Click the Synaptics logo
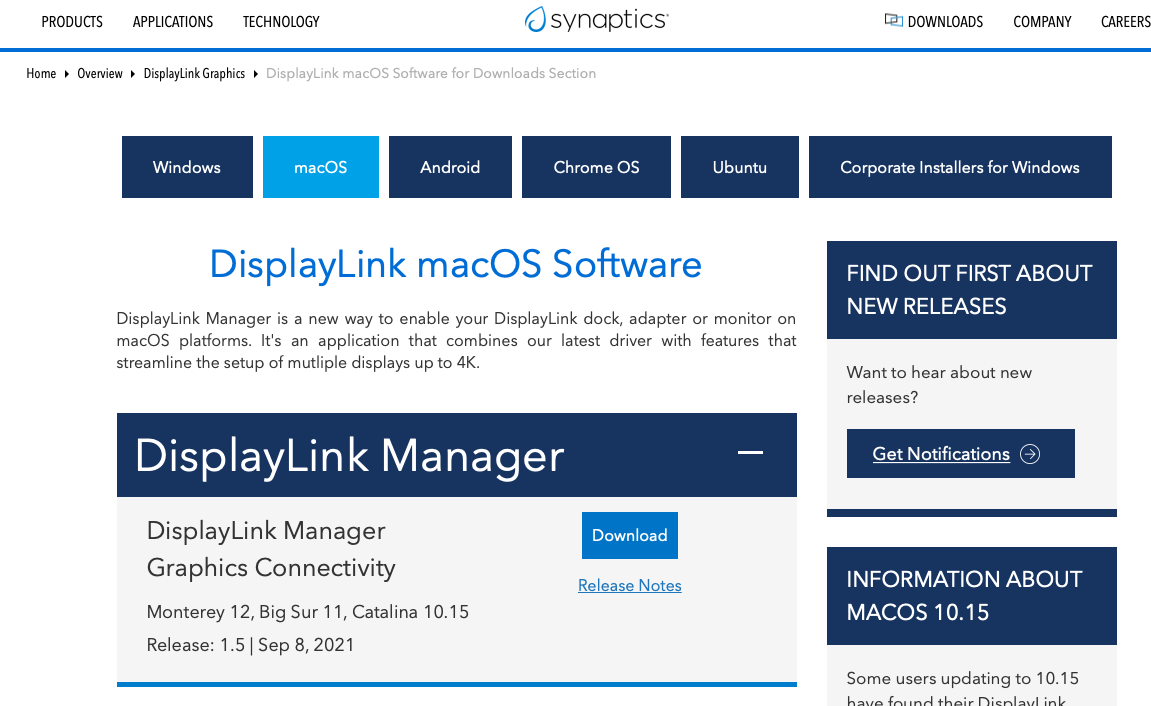The width and height of the screenshot is (1151, 706). click(596, 20)
